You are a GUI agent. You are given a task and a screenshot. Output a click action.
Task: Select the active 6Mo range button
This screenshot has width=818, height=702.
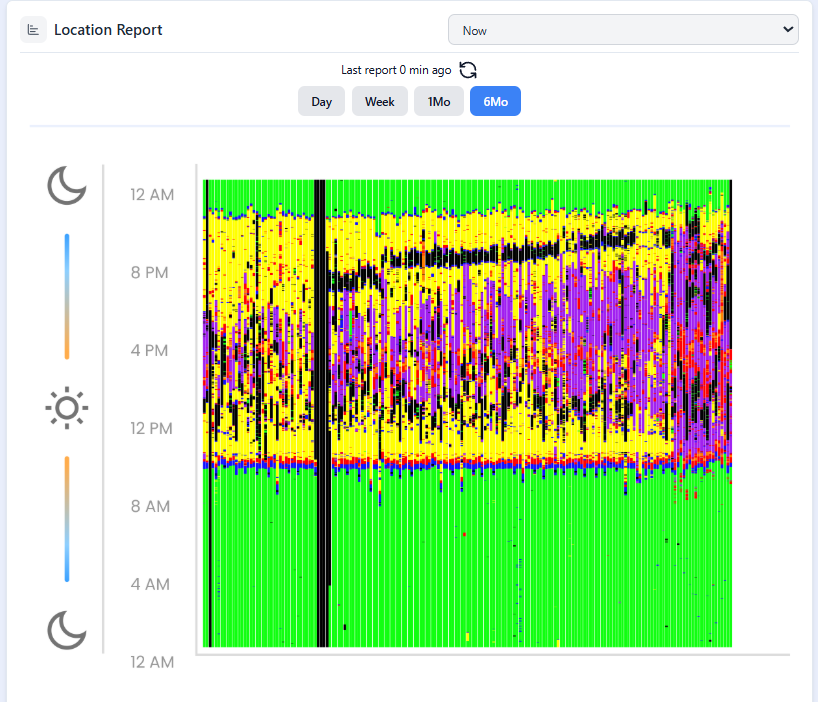click(x=495, y=102)
